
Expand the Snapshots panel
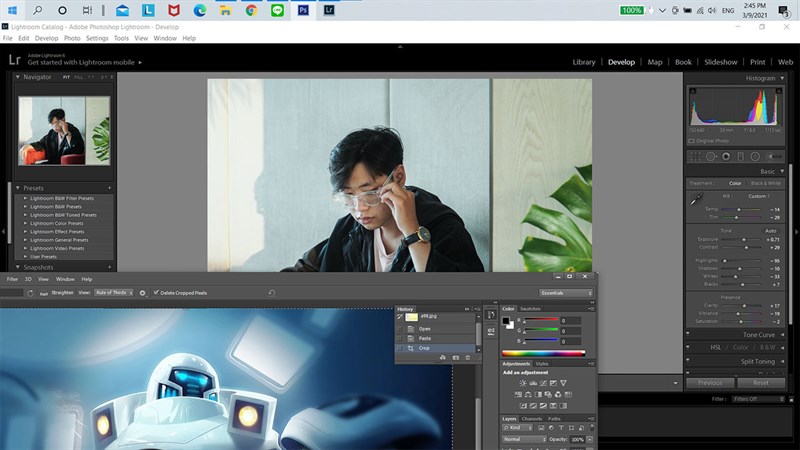coord(17,267)
